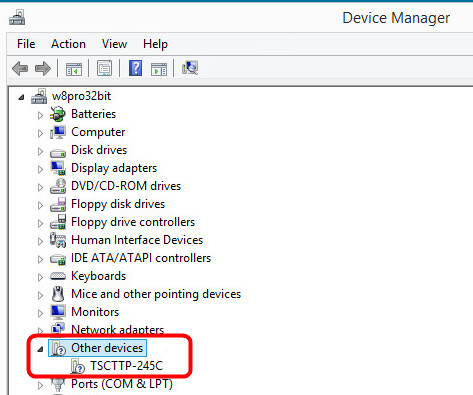Screen dimensions: 473x395
Task: Click the Display adapters icon
Action: click(58, 168)
